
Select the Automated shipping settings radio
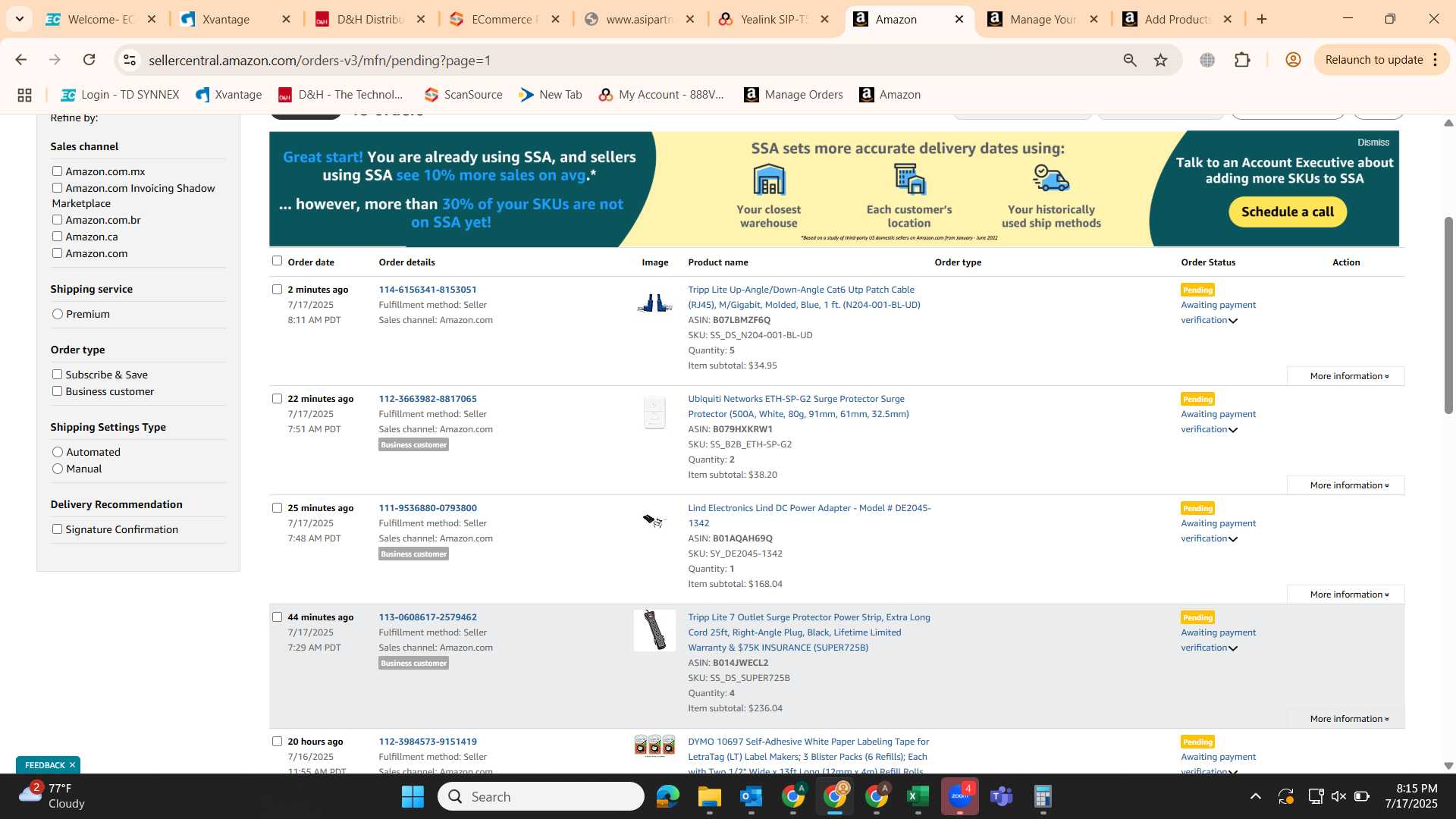coord(58,452)
